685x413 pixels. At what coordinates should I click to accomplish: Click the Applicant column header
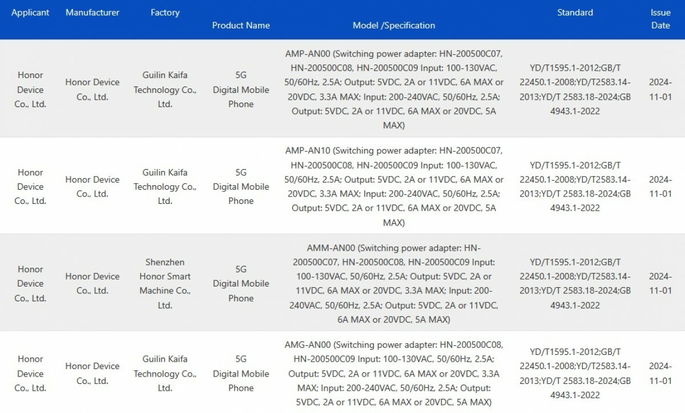tap(30, 13)
